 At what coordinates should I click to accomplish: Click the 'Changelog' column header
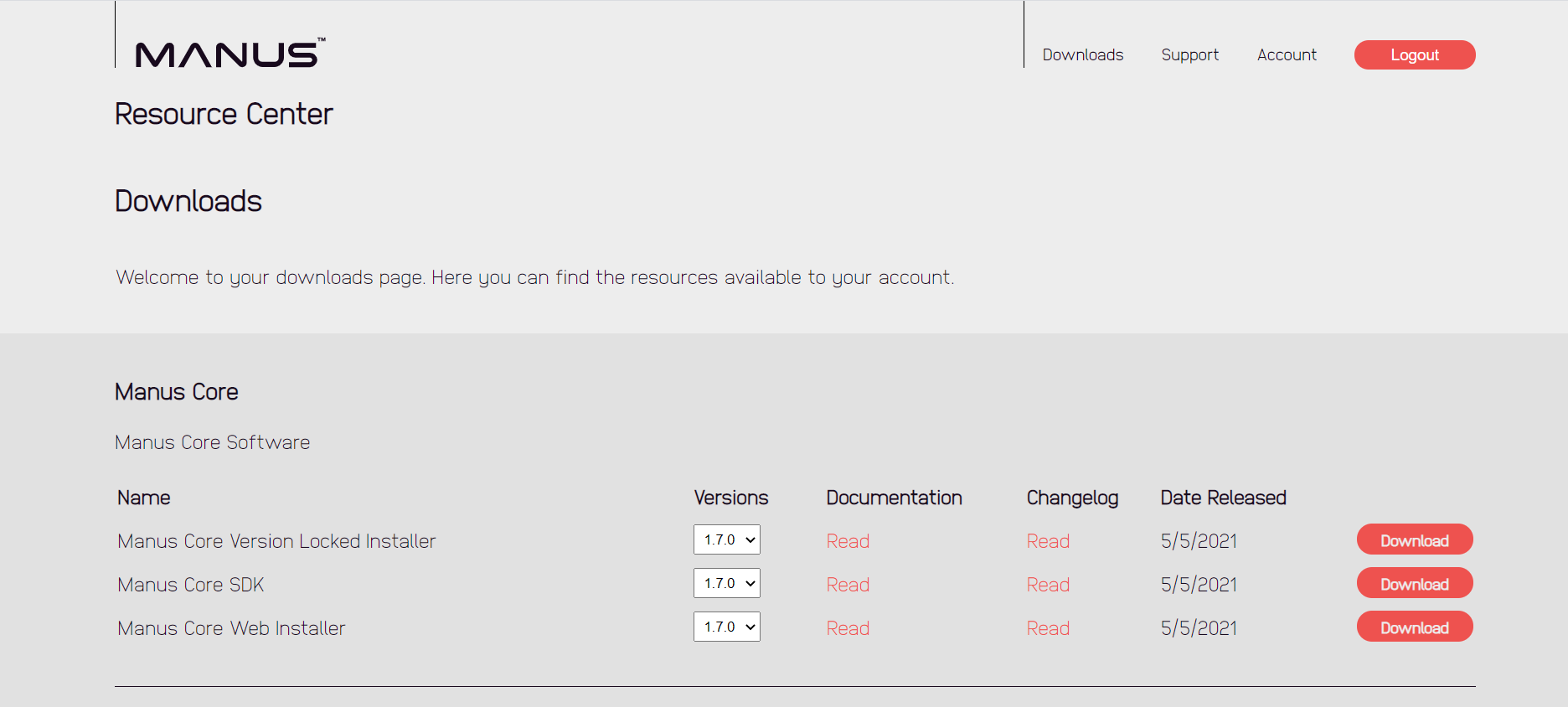click(x=1072, y=498)
